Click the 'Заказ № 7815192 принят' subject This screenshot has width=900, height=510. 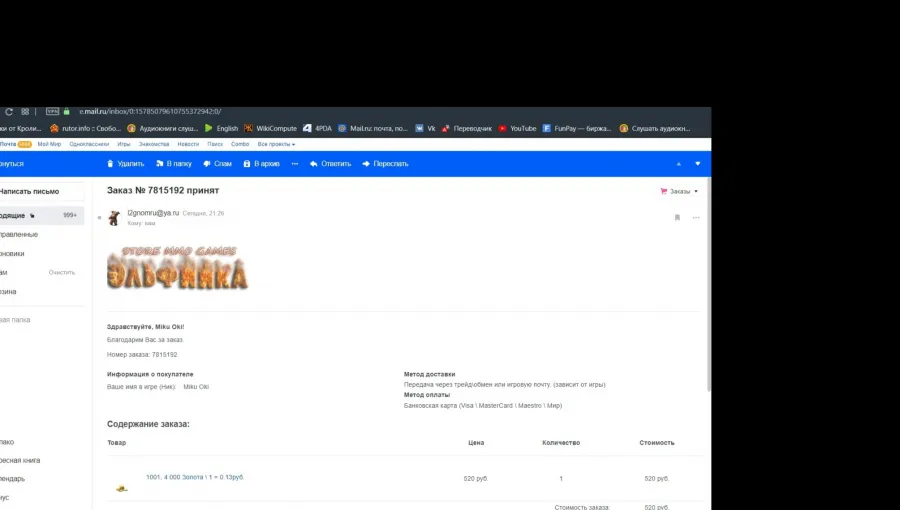pyautogui.click(x=163, y=190)
